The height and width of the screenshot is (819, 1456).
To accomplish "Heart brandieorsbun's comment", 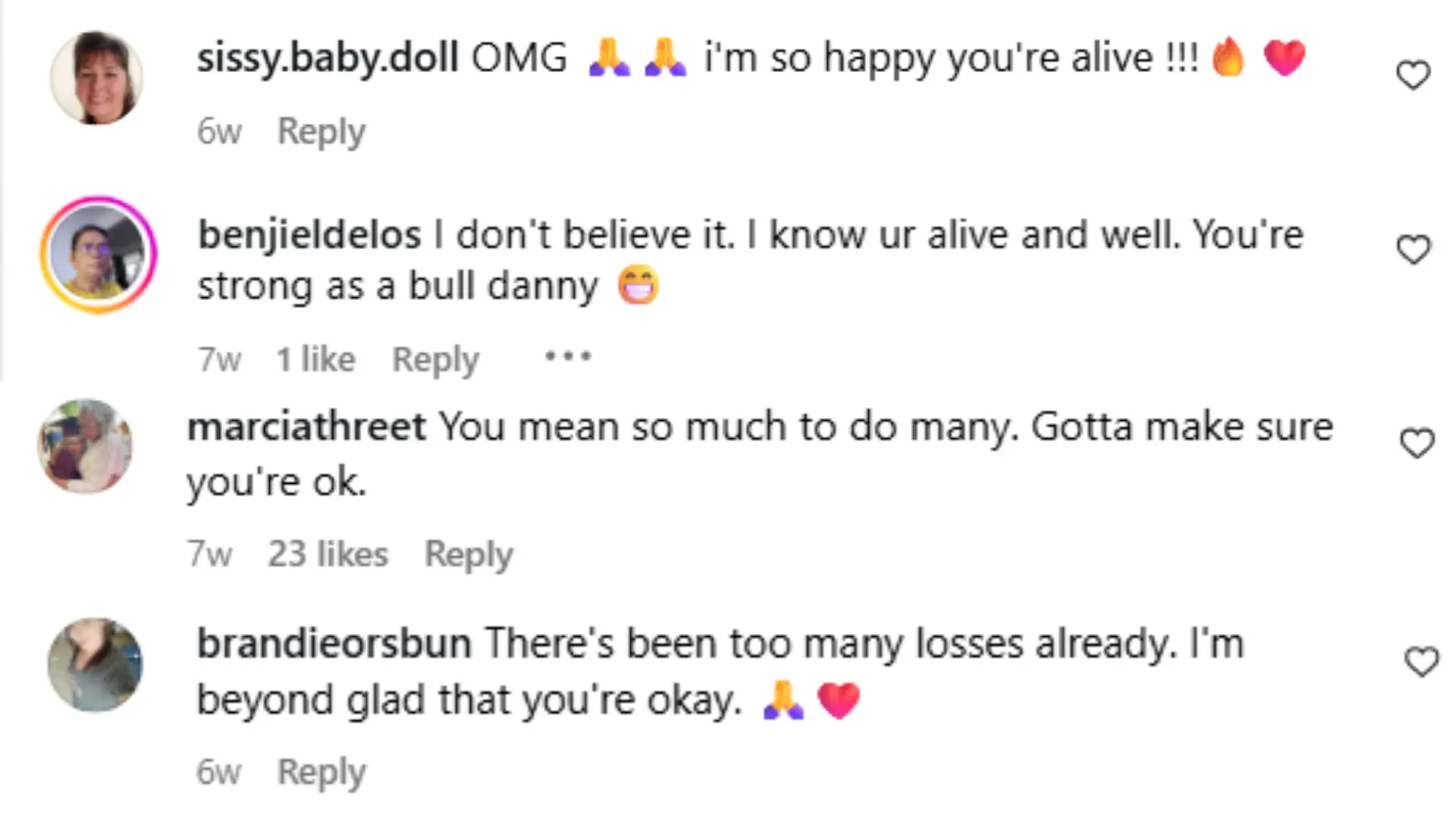I will coord(1421,661).
